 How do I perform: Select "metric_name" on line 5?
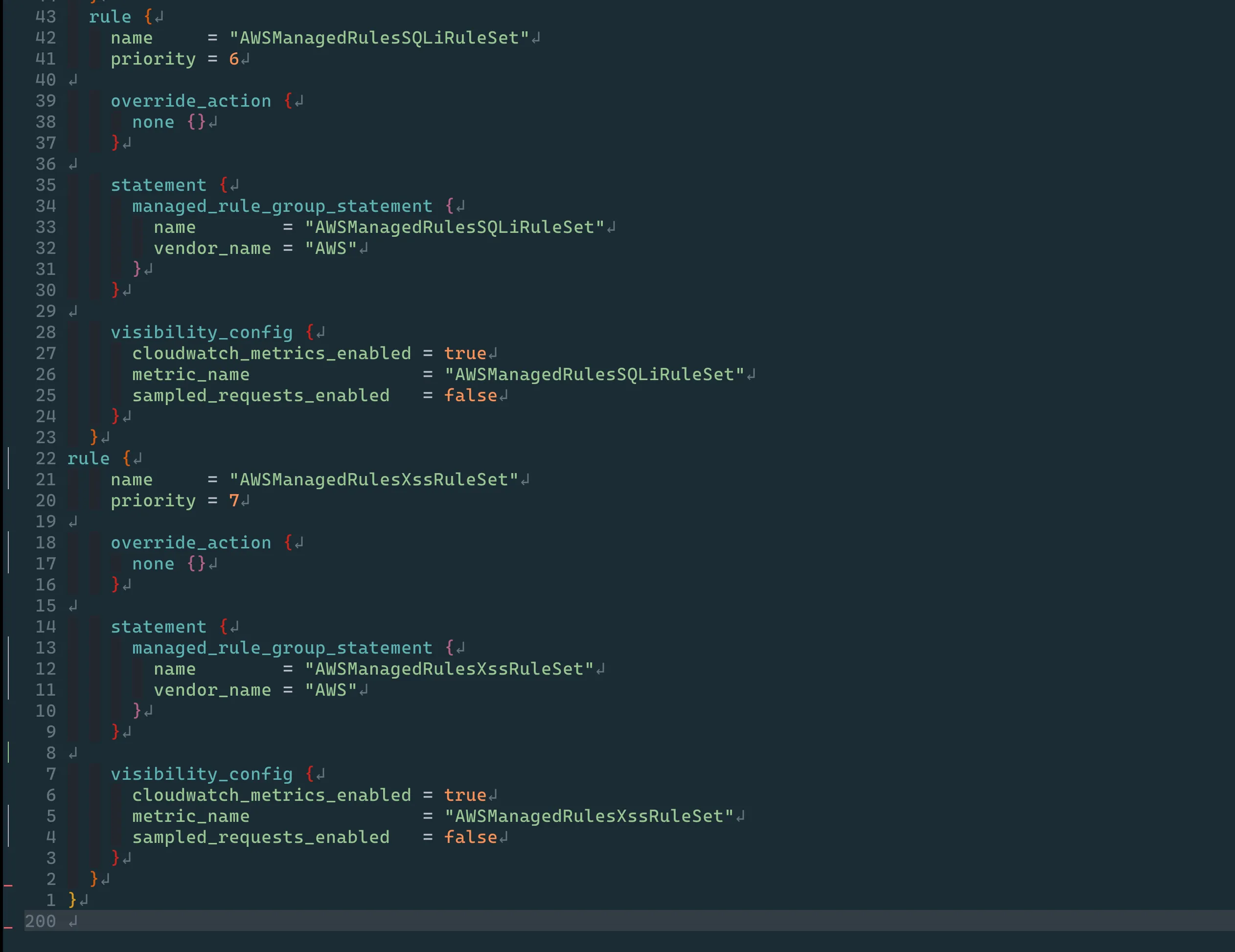191,816
